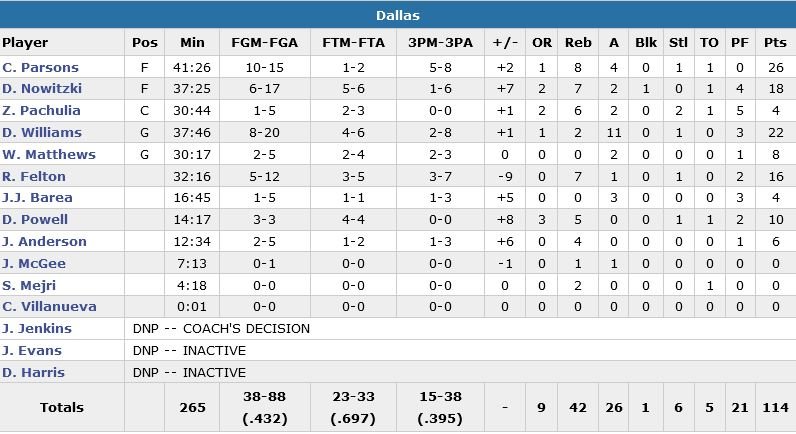Image resolution: width=796 pixels, height=434 pixels.
Task: Click the Pts column header
Action: click(774, 43)
